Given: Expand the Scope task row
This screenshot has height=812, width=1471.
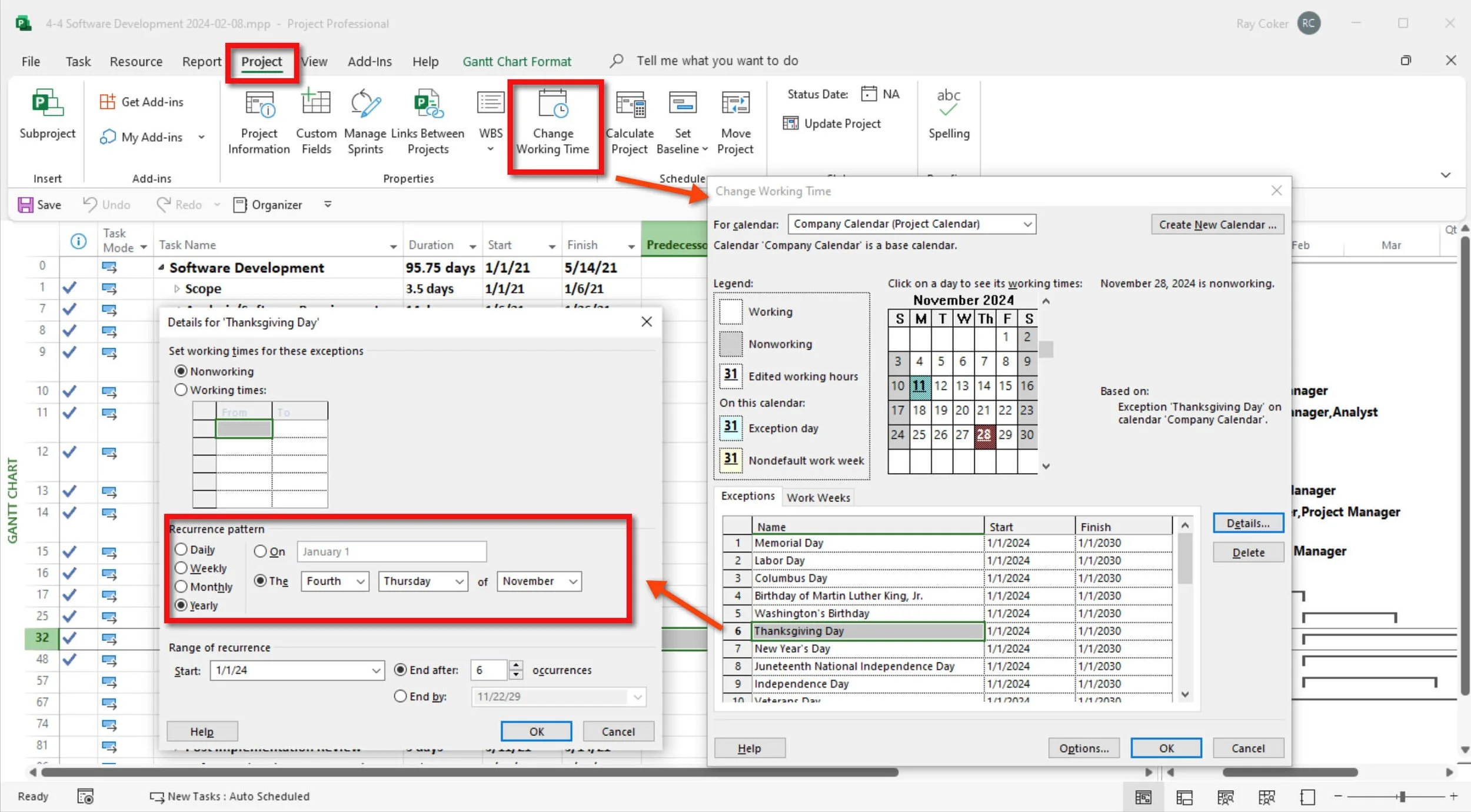Looking at the screenshot, I should pos(176,289).
